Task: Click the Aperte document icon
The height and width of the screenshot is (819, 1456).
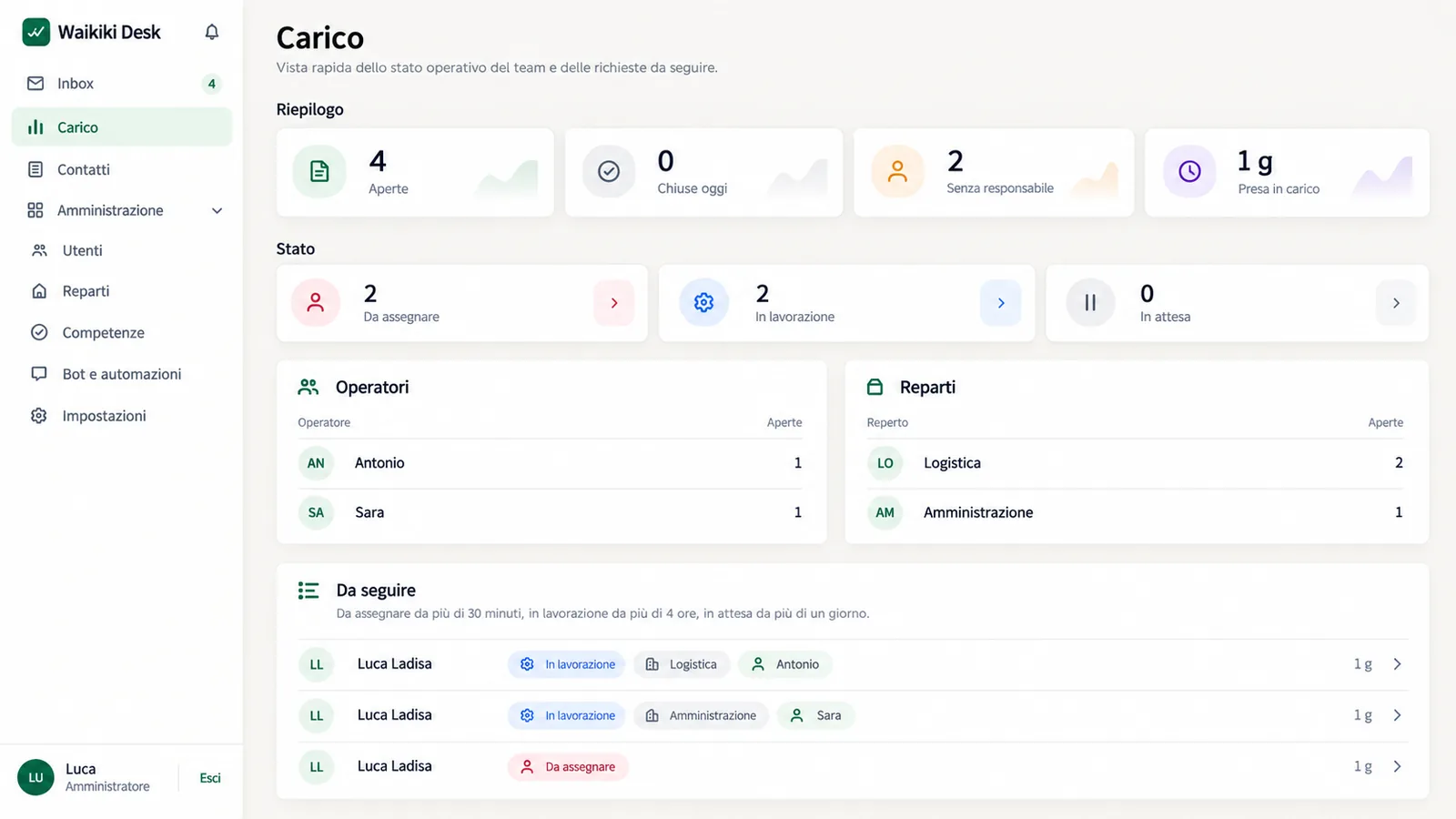Action: 319,171
